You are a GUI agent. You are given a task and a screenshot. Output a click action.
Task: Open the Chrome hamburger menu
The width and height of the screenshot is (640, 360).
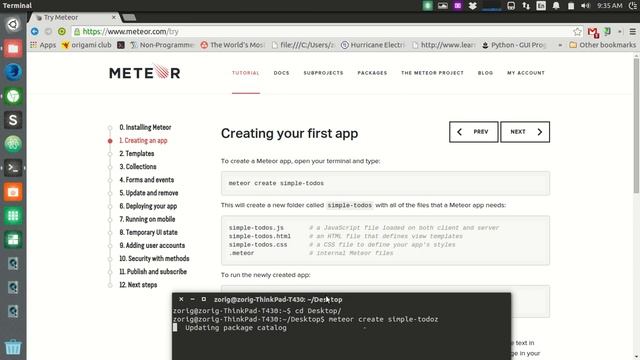point(633,31)
